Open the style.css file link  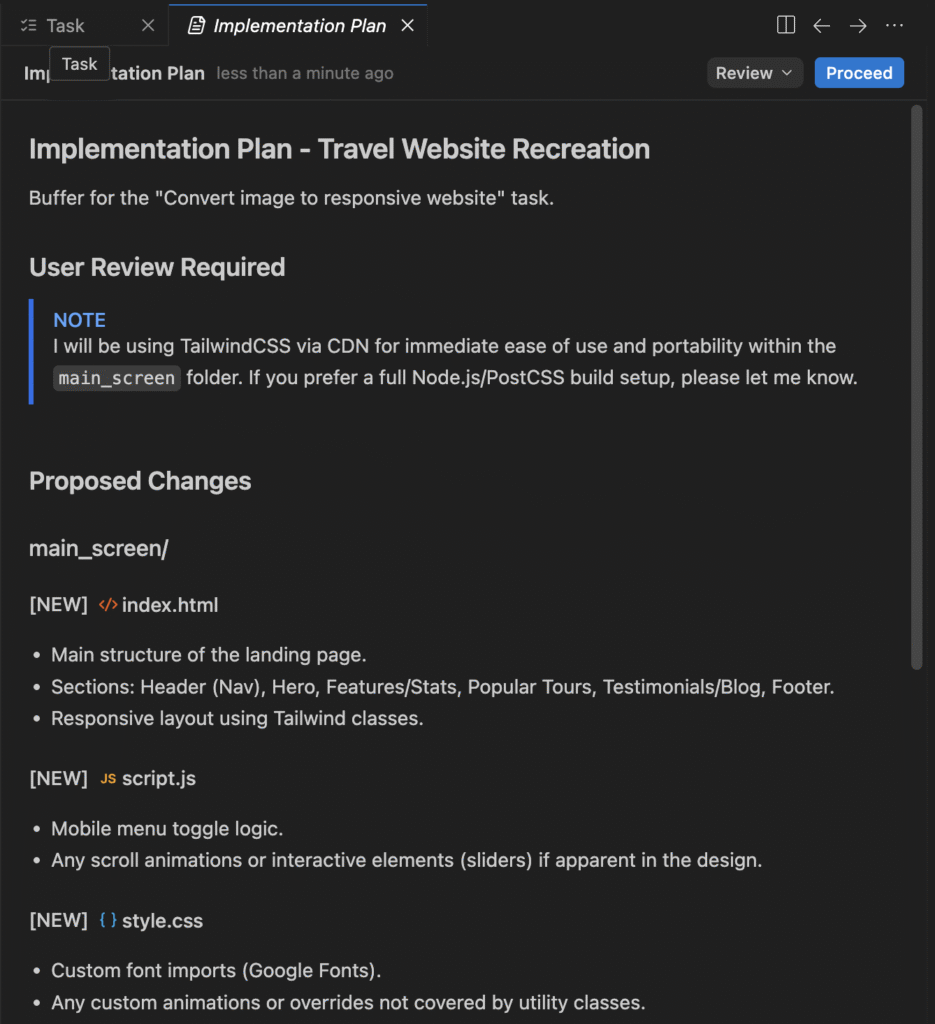click(x=162, y=921)
